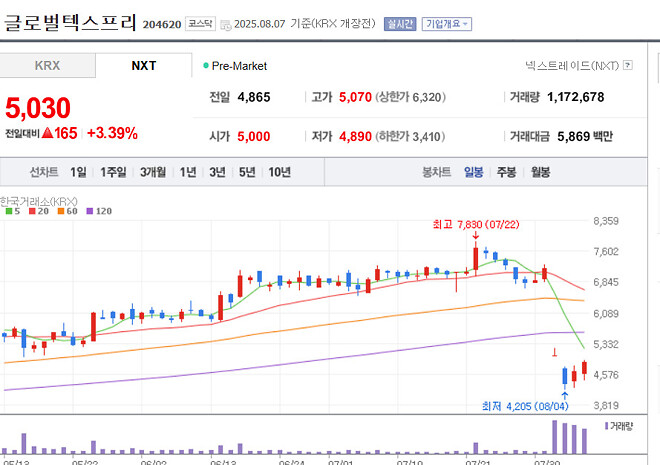This screenshot has width=660, height=465.
Task: Click the red up-arrow 165 change
Action: (59, 133)
